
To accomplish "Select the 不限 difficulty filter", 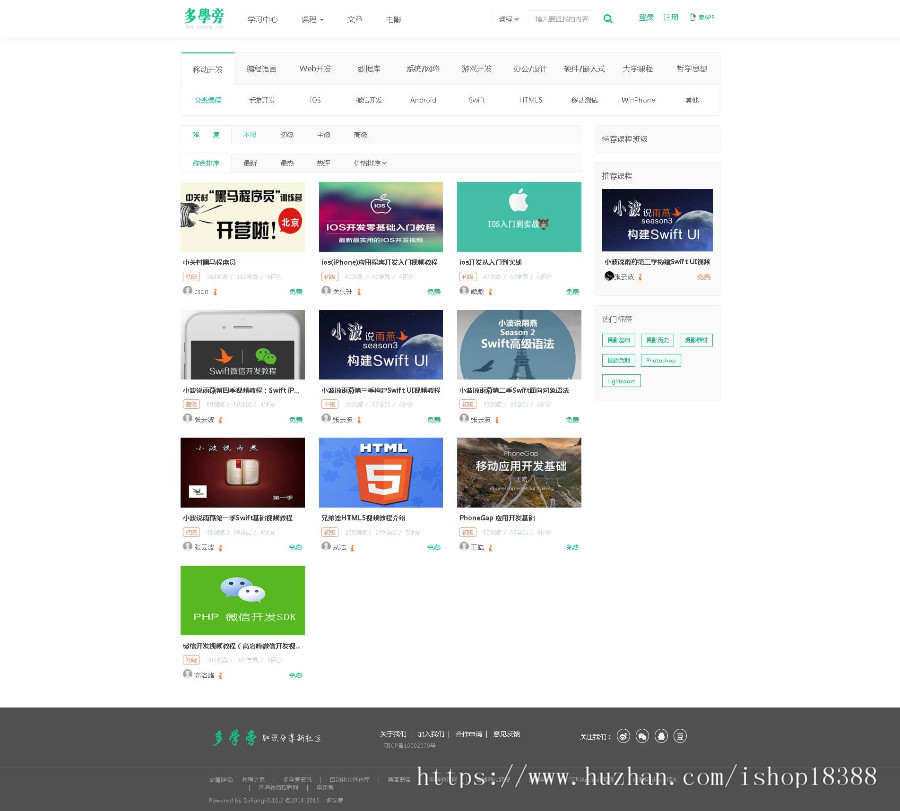I will point(250,135).
